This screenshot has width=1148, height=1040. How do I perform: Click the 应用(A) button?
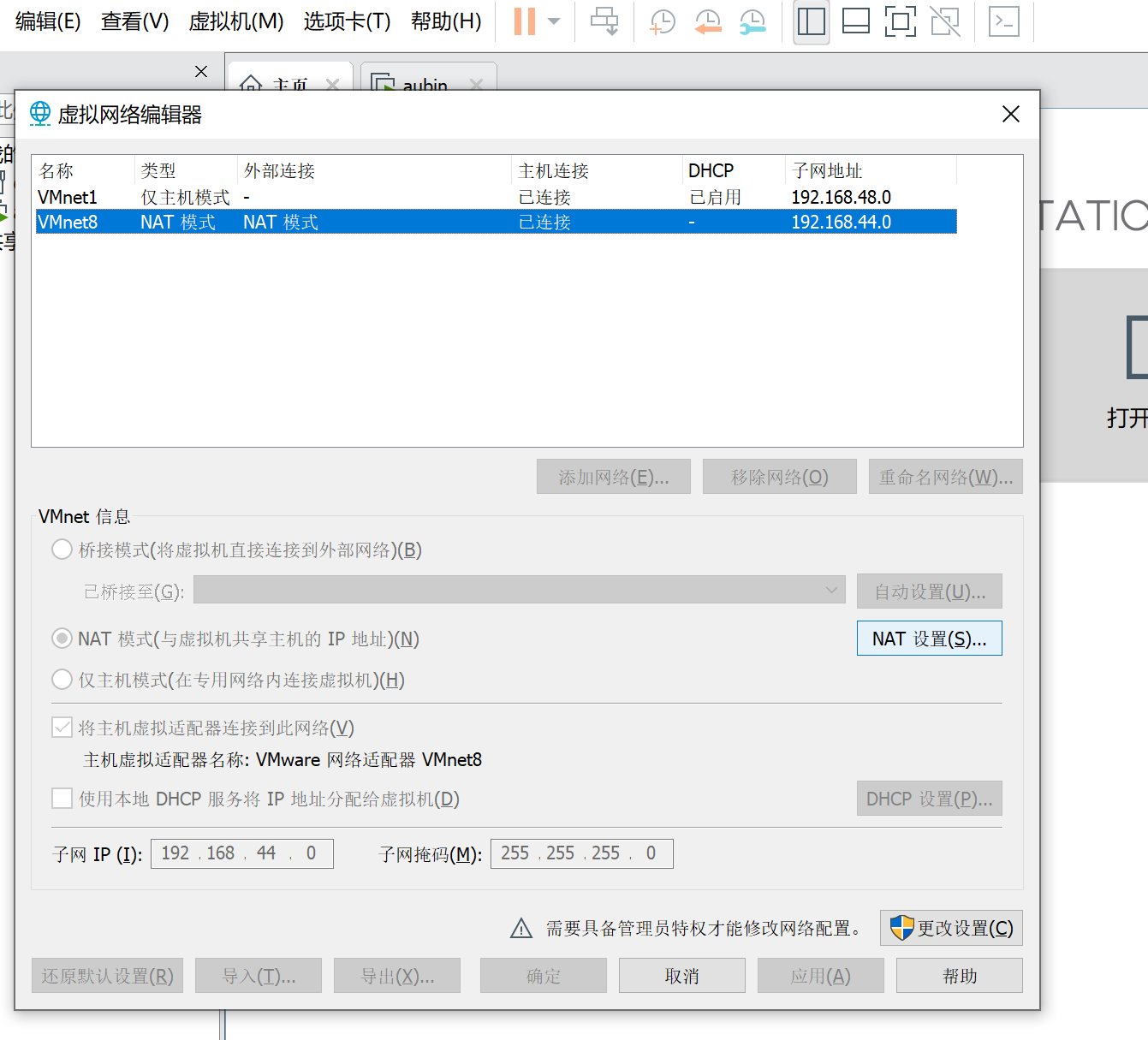[821, 976]
